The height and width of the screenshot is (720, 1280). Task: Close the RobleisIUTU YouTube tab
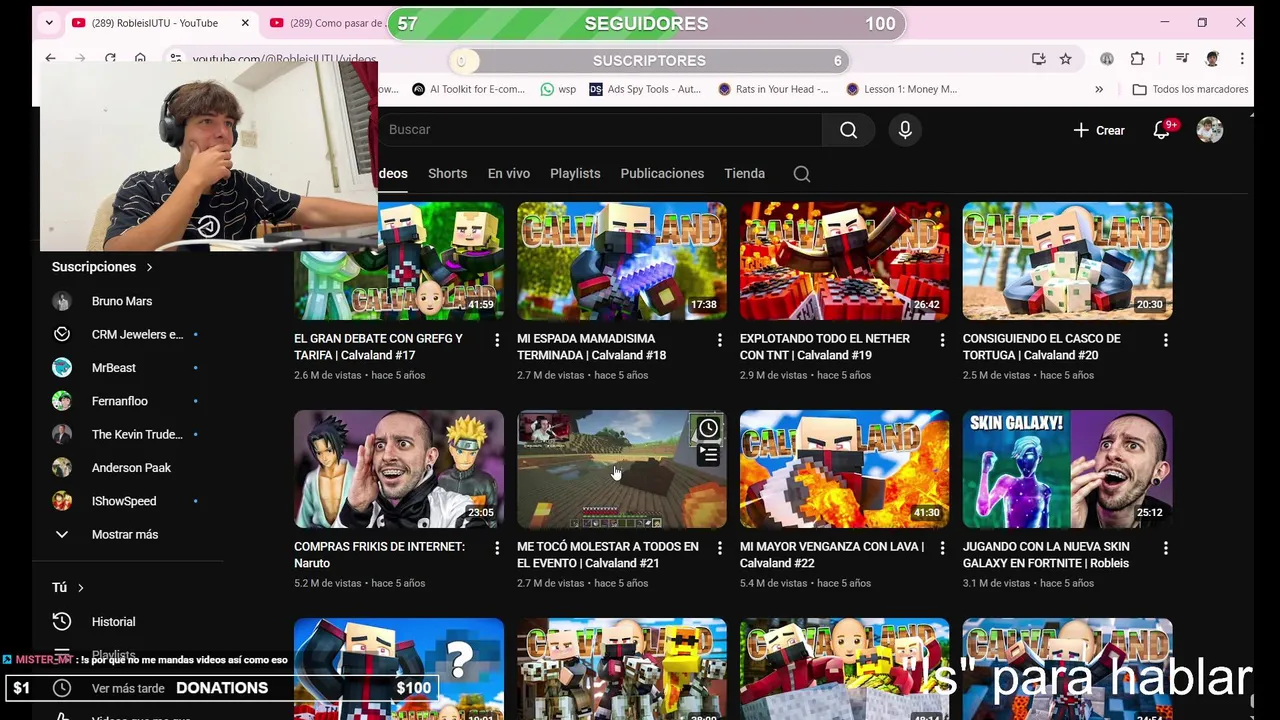(245, 23)
